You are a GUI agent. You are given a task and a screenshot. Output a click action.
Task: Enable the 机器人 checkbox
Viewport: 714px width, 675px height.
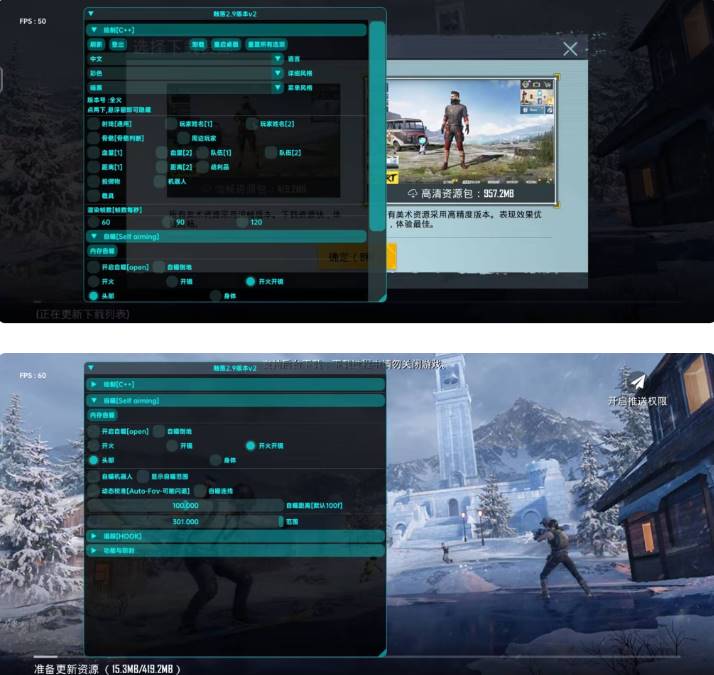tap(160, 181)
